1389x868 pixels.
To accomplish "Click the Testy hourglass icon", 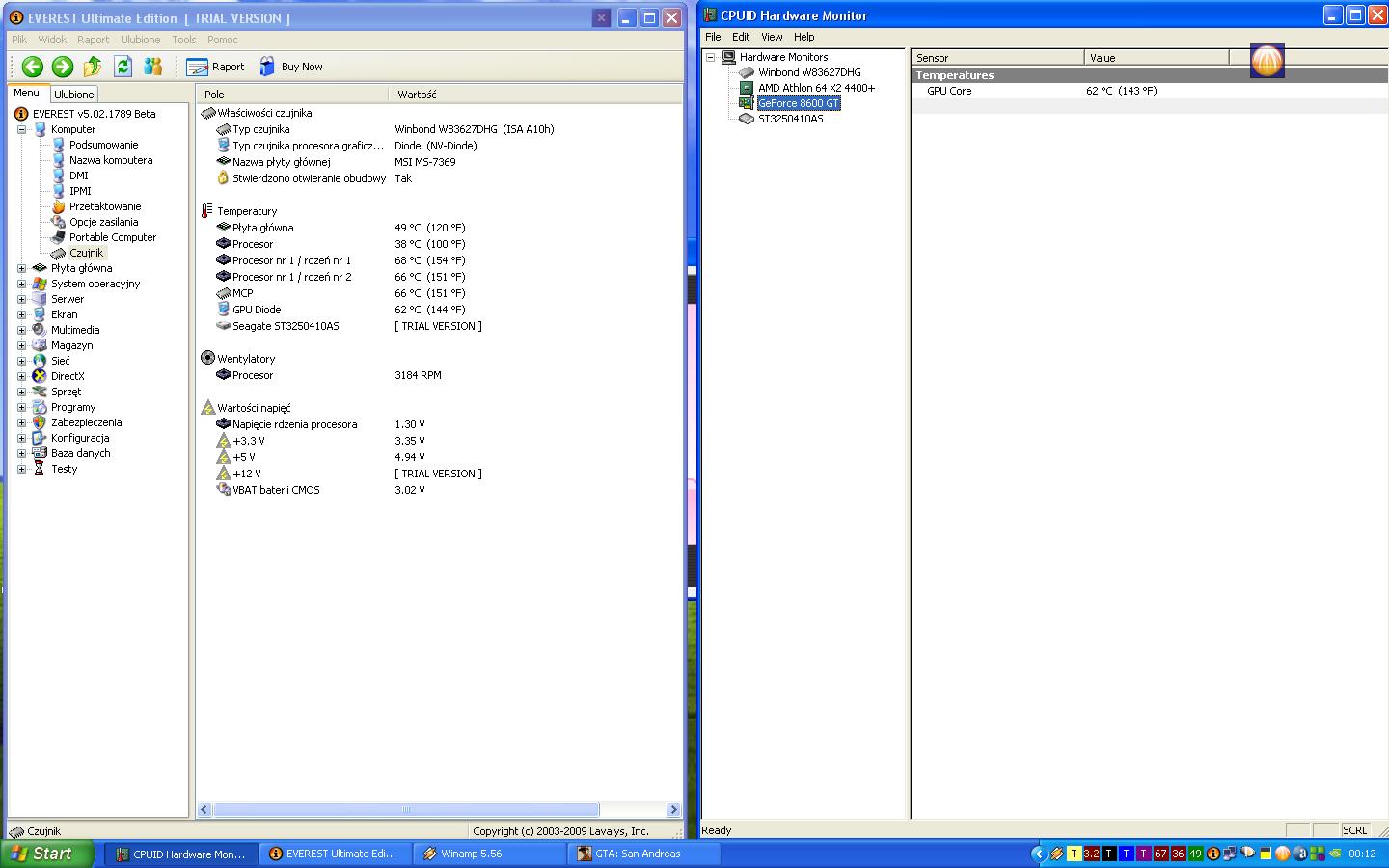I will 40,469.
